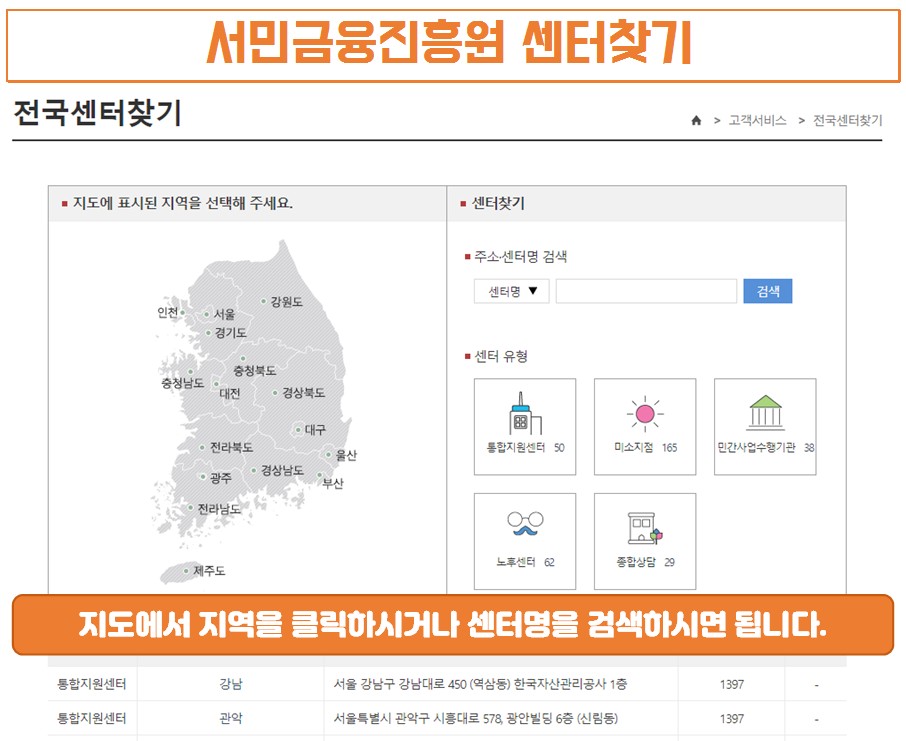
Task: Open 전국센터찾기 breadcrumb link
Action: (848, 120)
